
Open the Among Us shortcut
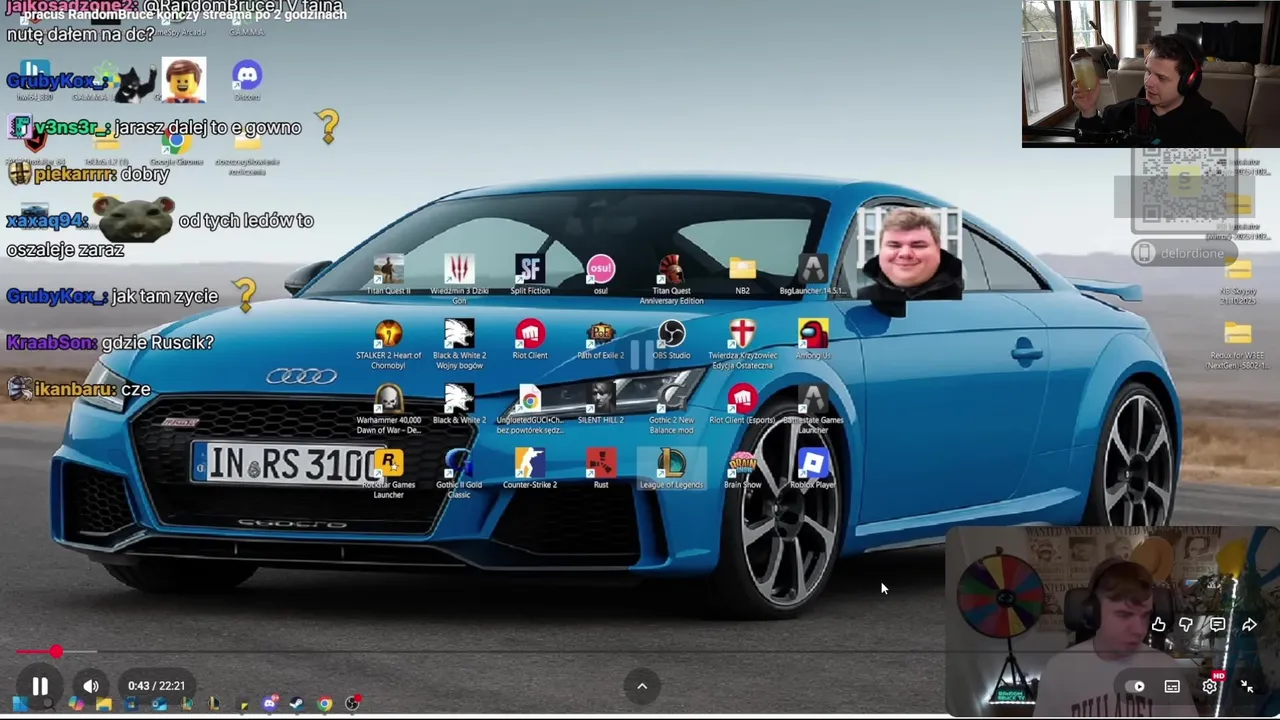(813, 340)
